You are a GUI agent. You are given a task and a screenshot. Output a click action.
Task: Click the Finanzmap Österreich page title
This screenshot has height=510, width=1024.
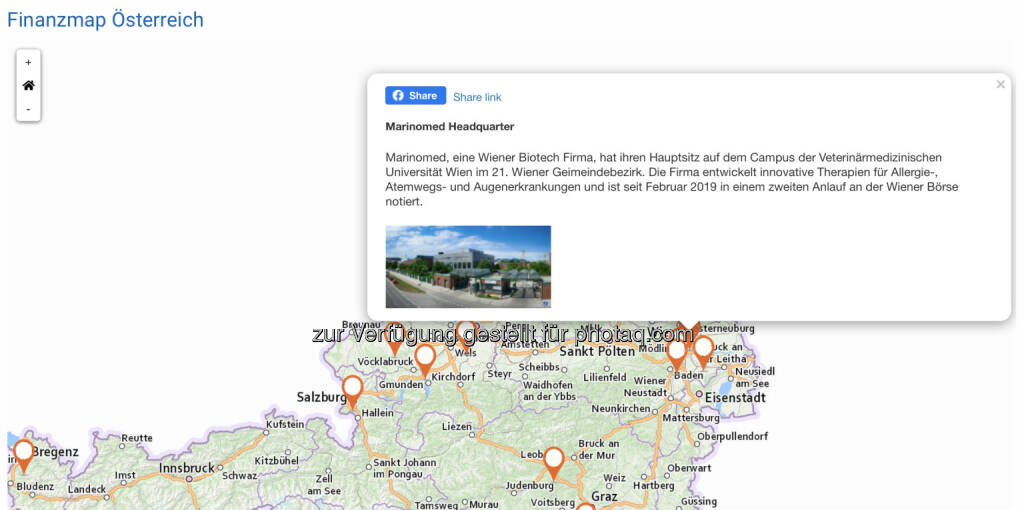pos(105,20)
